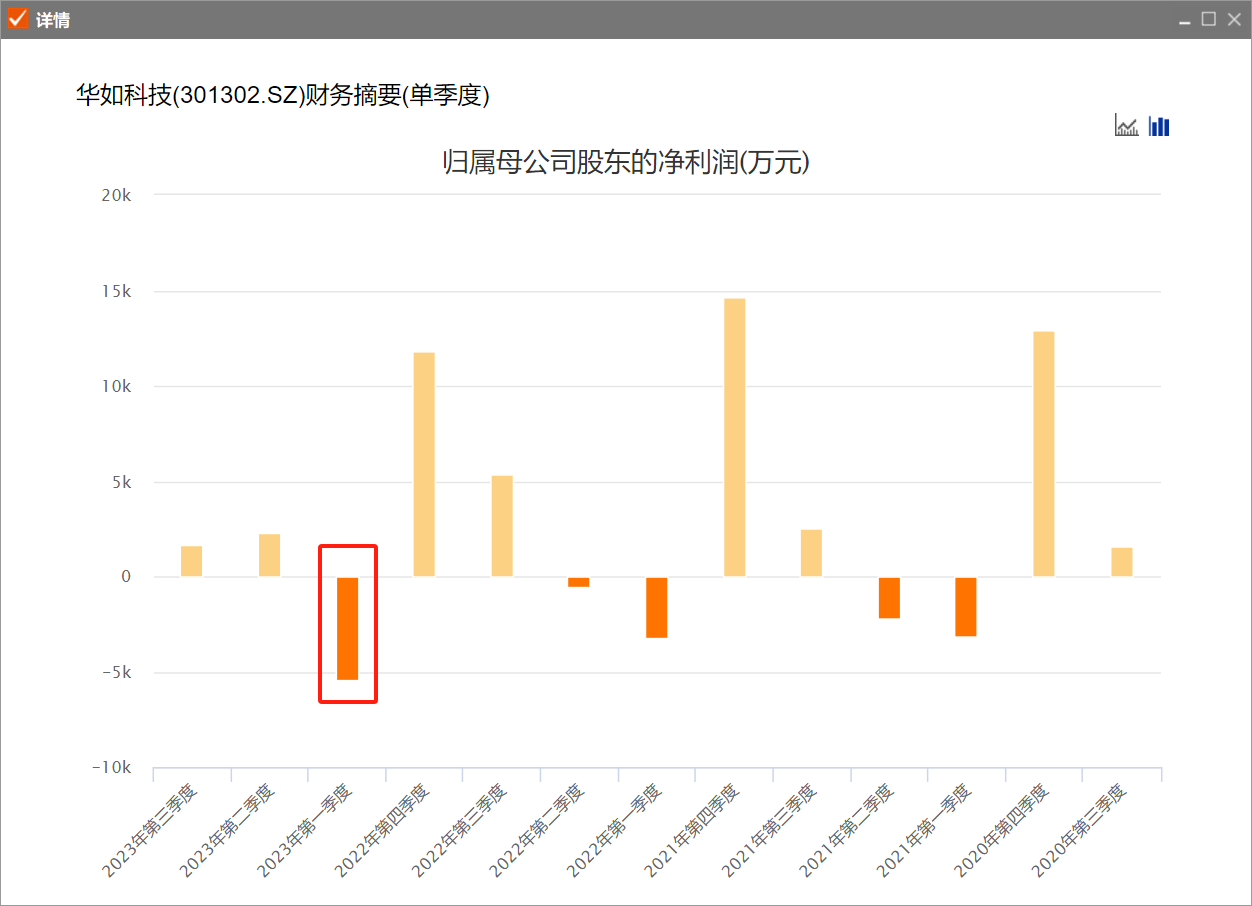Image resolution: width=1252 pixels, height=906 pixels.
Task: Click the 2022年第四季度 axis label
Action: point(382,832)
